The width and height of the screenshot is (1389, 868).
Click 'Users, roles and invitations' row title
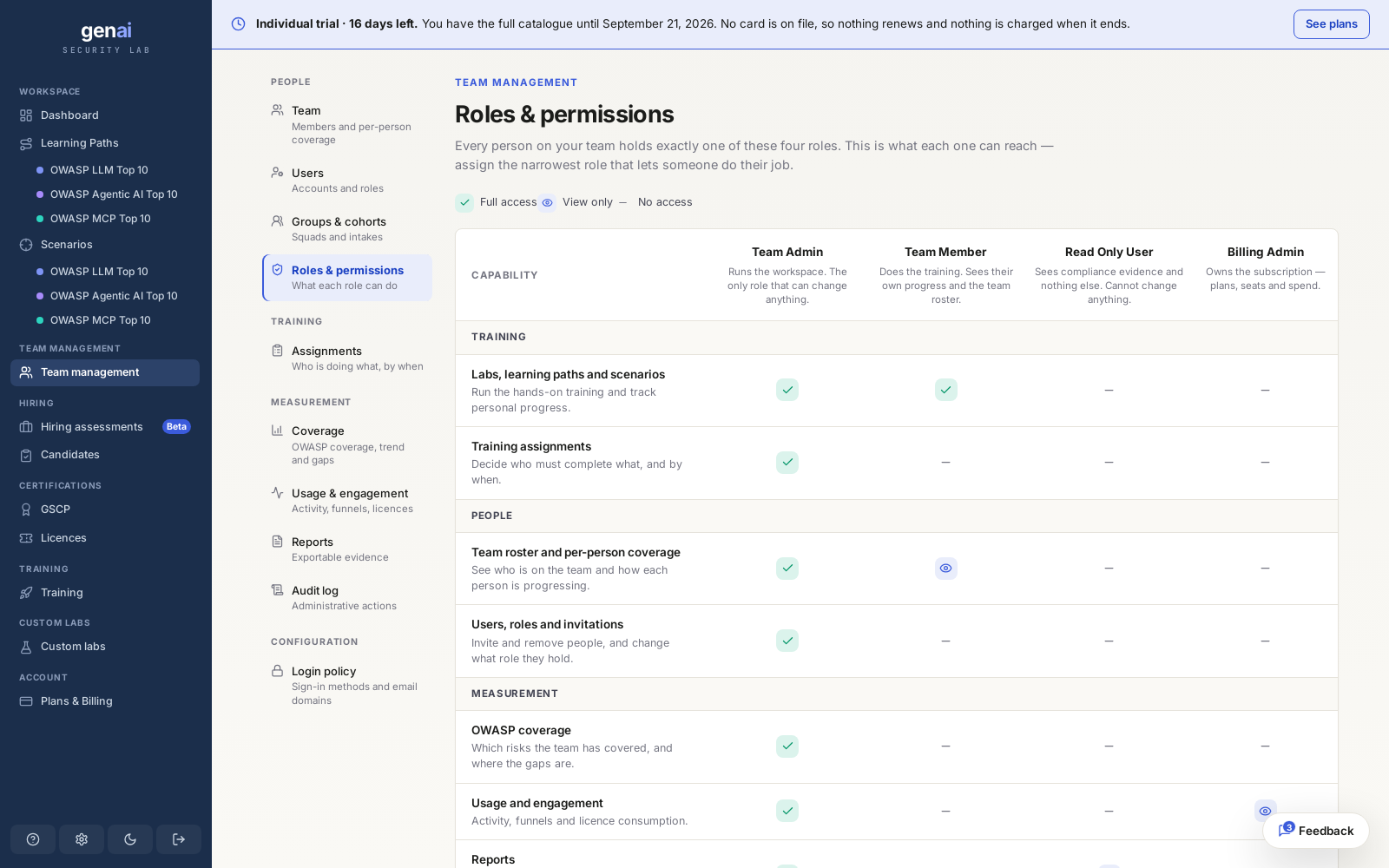547,624
